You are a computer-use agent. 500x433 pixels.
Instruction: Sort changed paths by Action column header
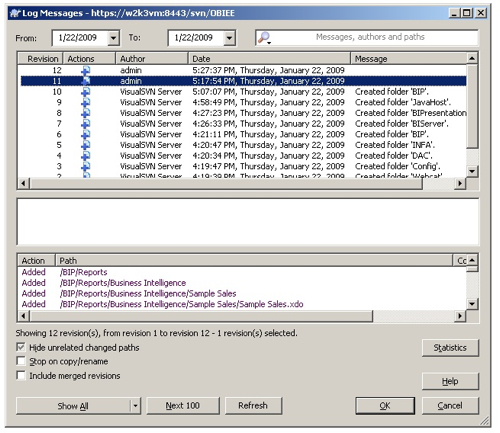point(36,261)
